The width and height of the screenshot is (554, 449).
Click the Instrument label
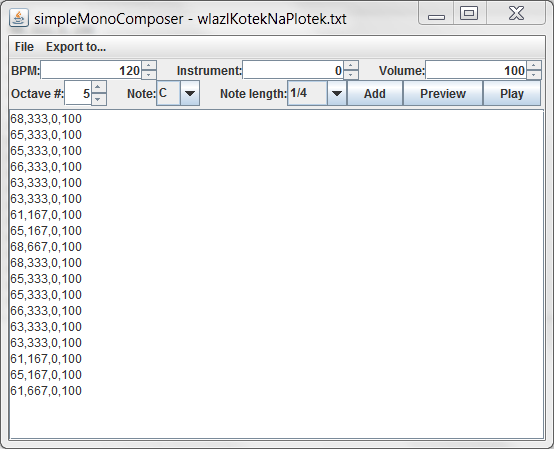209,71
